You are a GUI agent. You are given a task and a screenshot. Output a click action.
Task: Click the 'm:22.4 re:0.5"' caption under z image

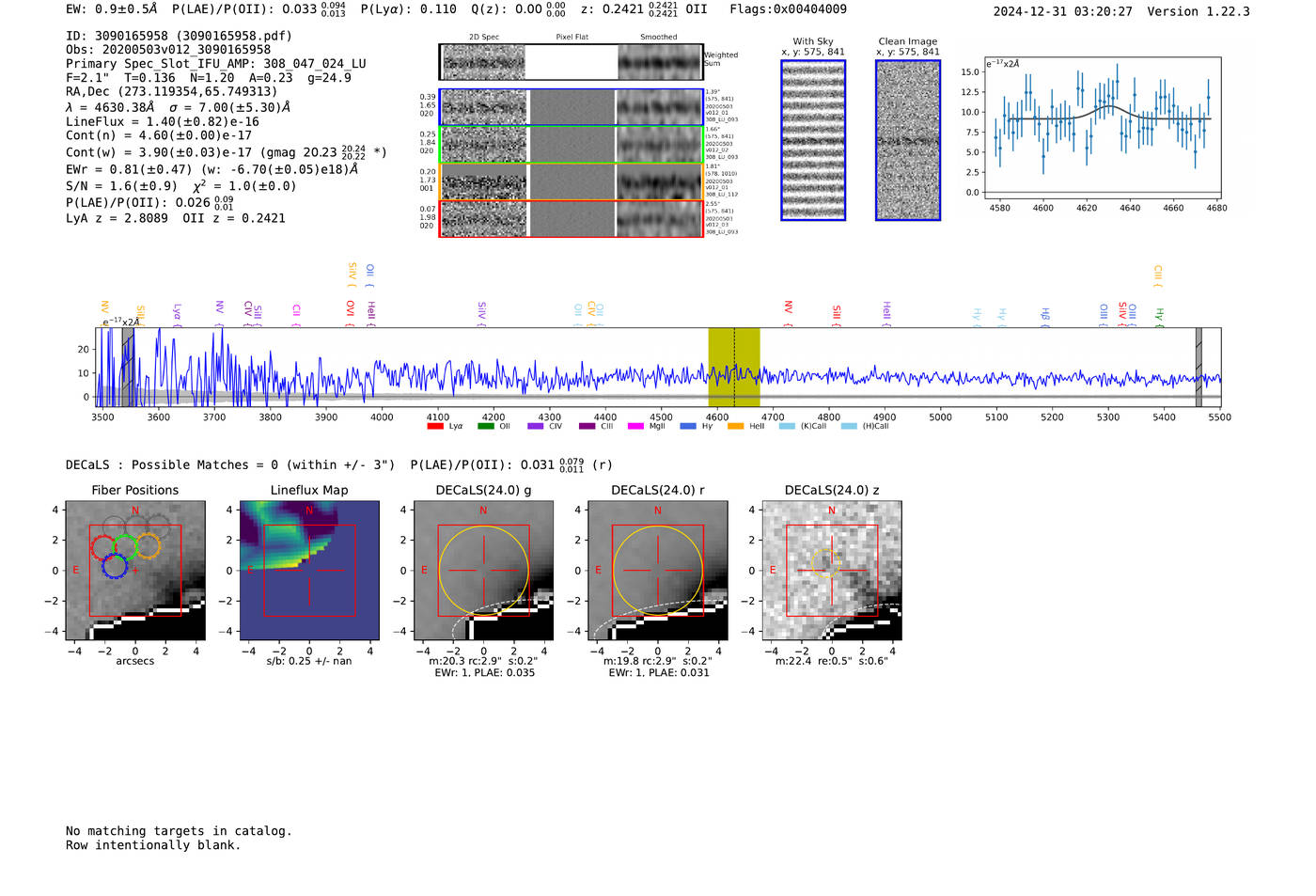click(x=832, y=661)
